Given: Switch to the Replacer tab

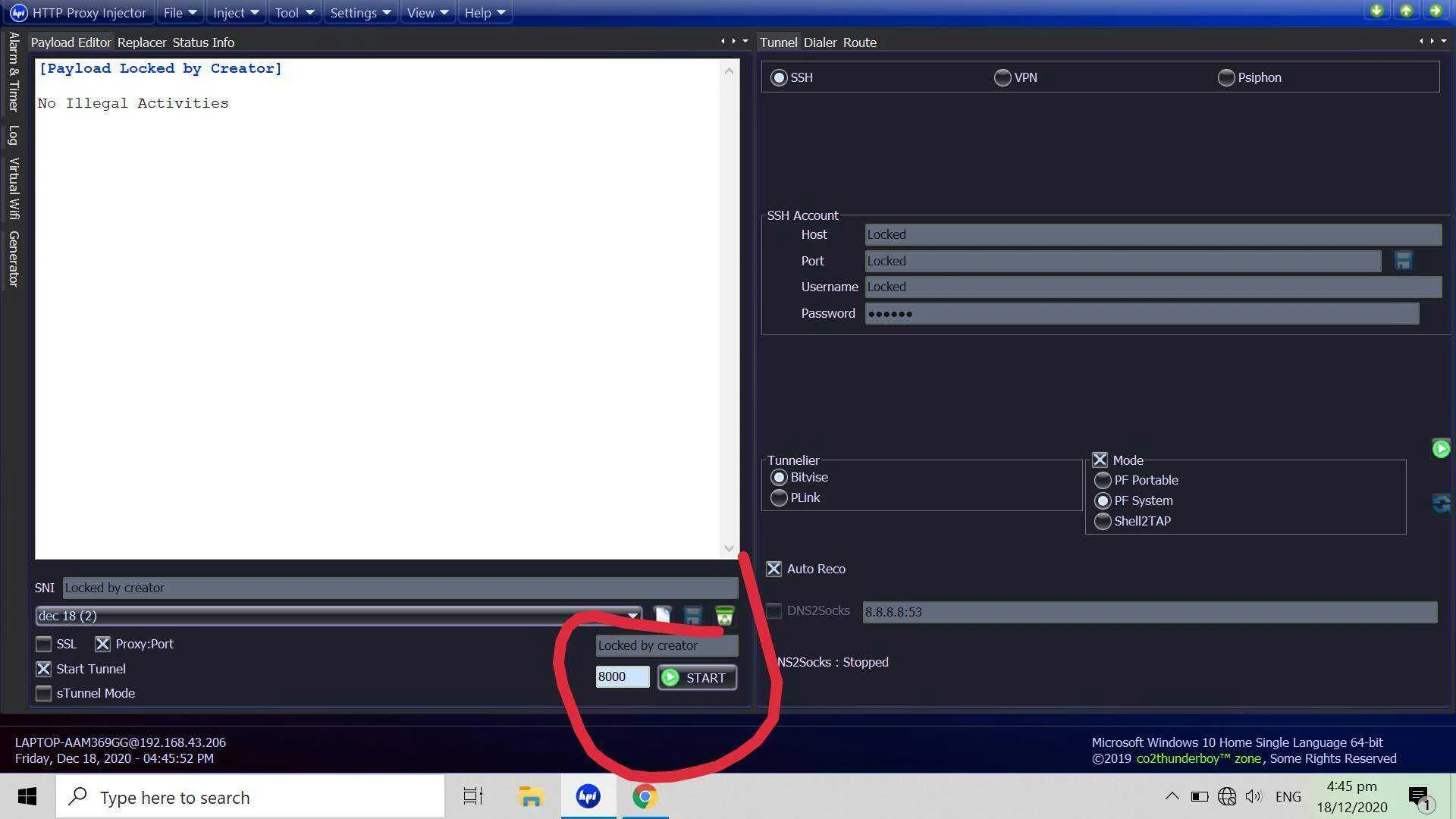Looking at the screenshot, I should coord(142,42).
